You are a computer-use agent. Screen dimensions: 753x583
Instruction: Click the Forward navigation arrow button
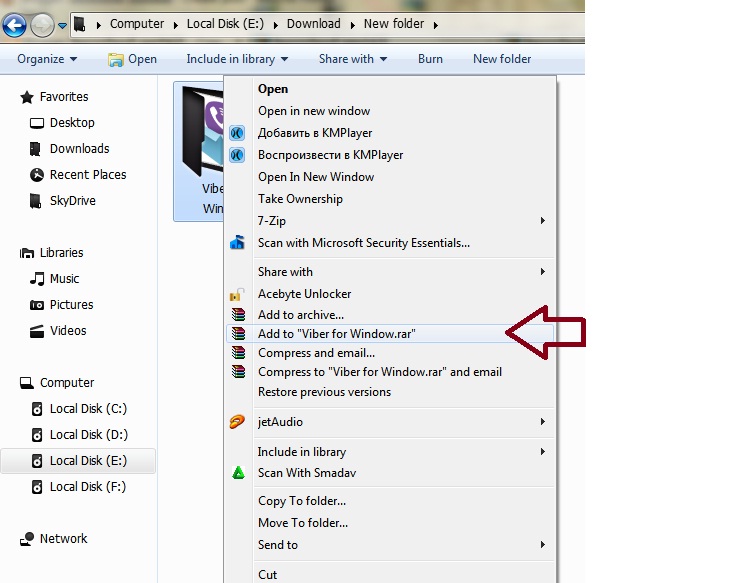coord(42,25)
